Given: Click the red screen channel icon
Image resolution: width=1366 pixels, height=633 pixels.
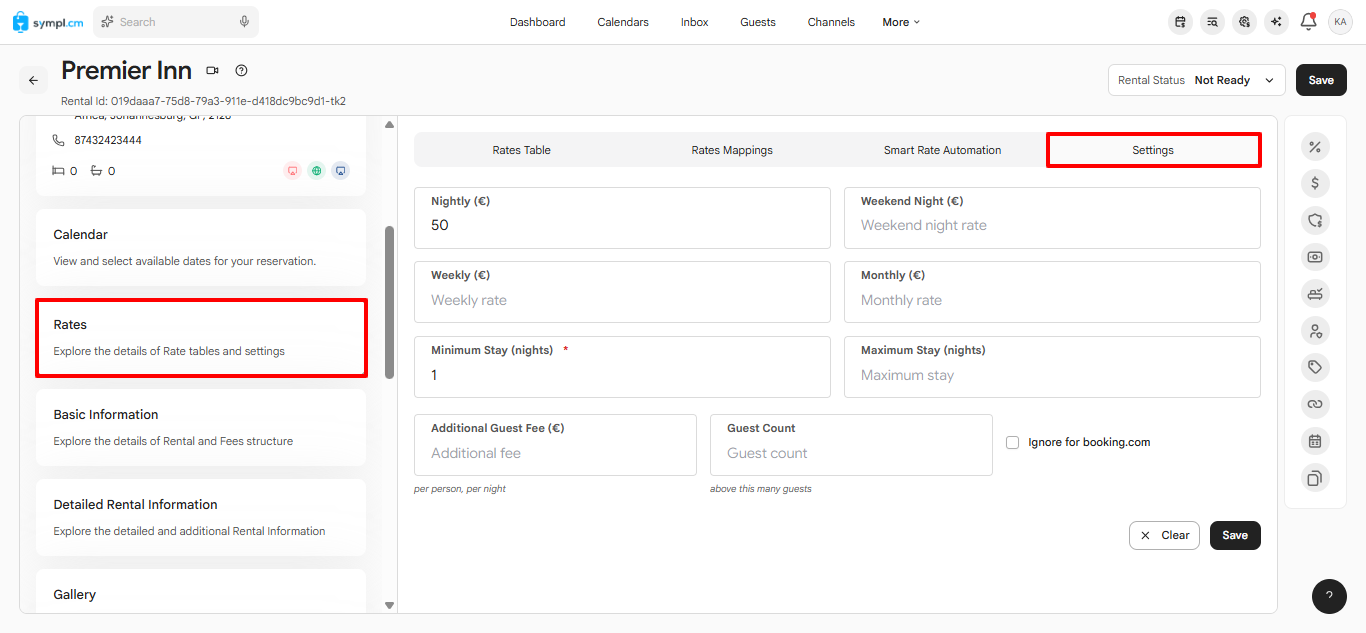Looking at the screenshot, I should [x=293, y=171].
